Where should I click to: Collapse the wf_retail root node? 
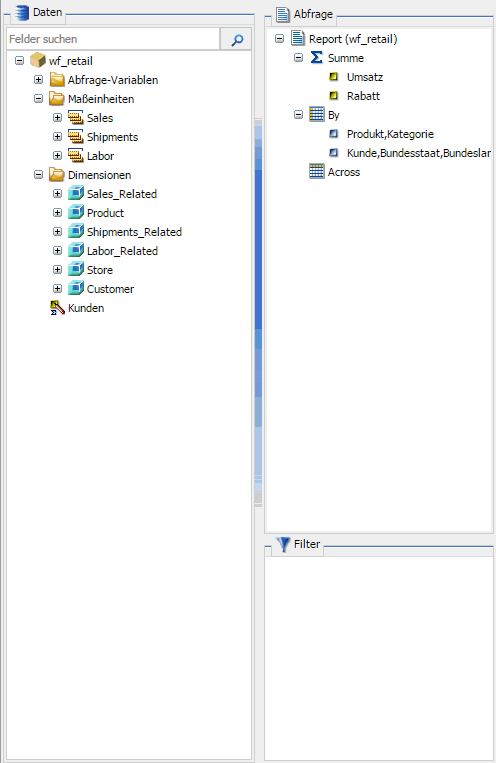[x=19, y=60]
